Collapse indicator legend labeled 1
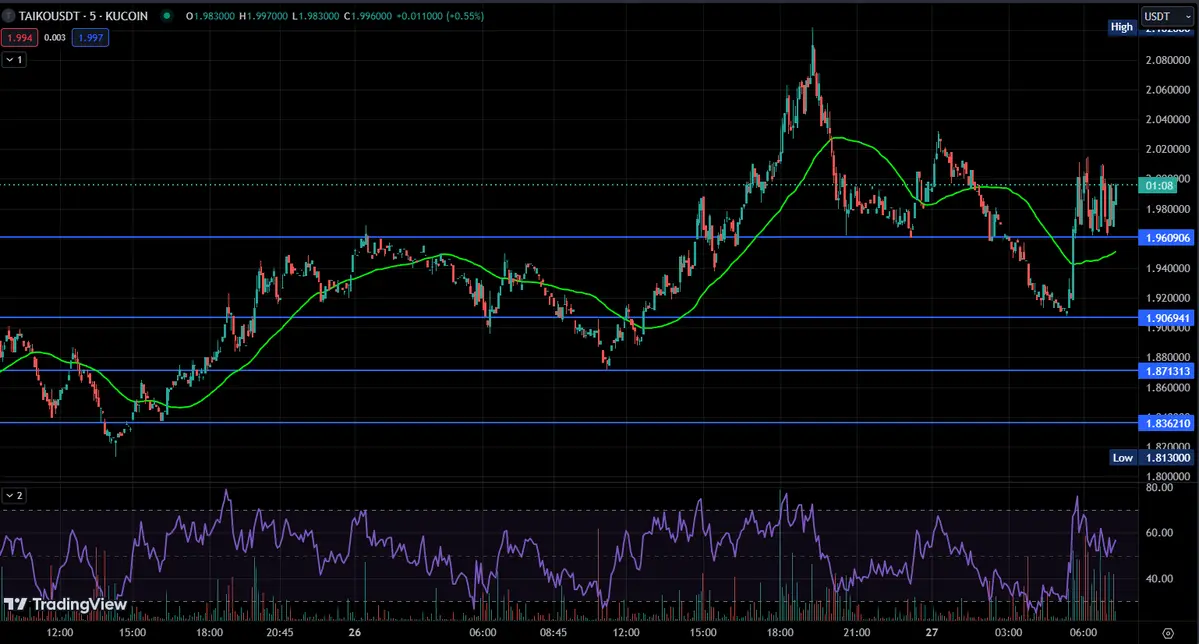The image size is (1199, 644). (x=15, y=59)
